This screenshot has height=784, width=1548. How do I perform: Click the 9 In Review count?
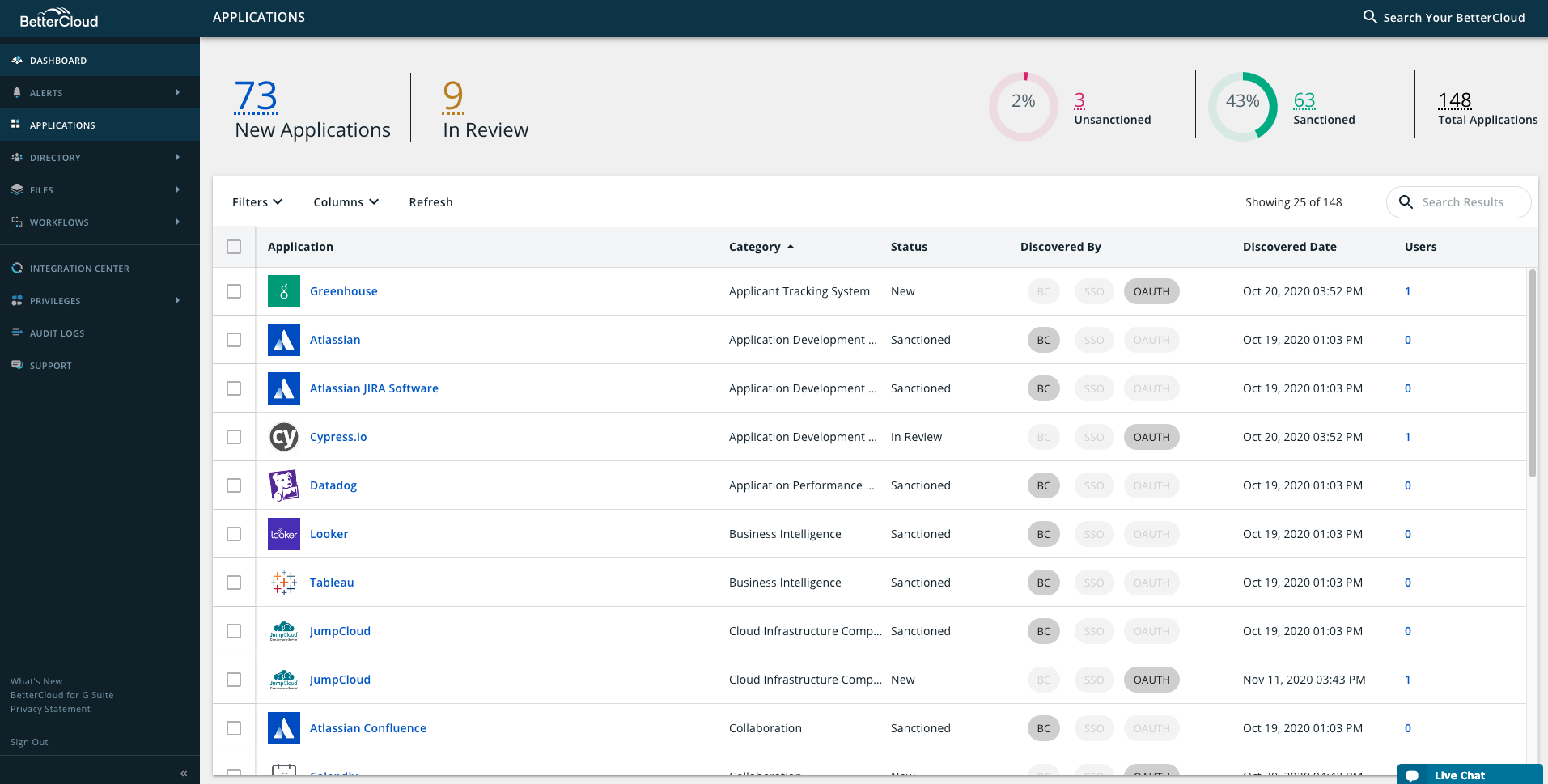pos(453,96)
